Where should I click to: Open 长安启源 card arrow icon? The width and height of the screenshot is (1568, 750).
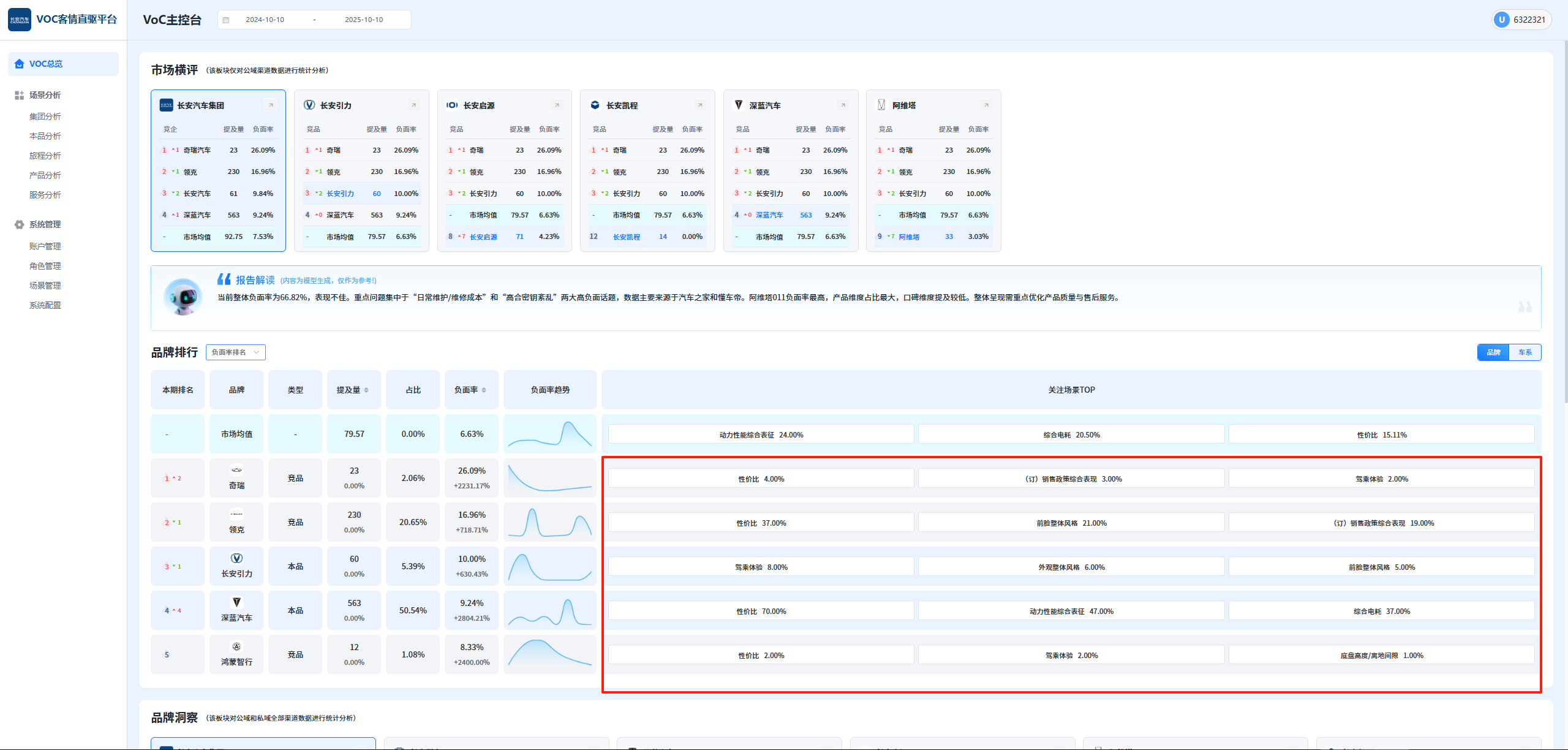(557, 105)
